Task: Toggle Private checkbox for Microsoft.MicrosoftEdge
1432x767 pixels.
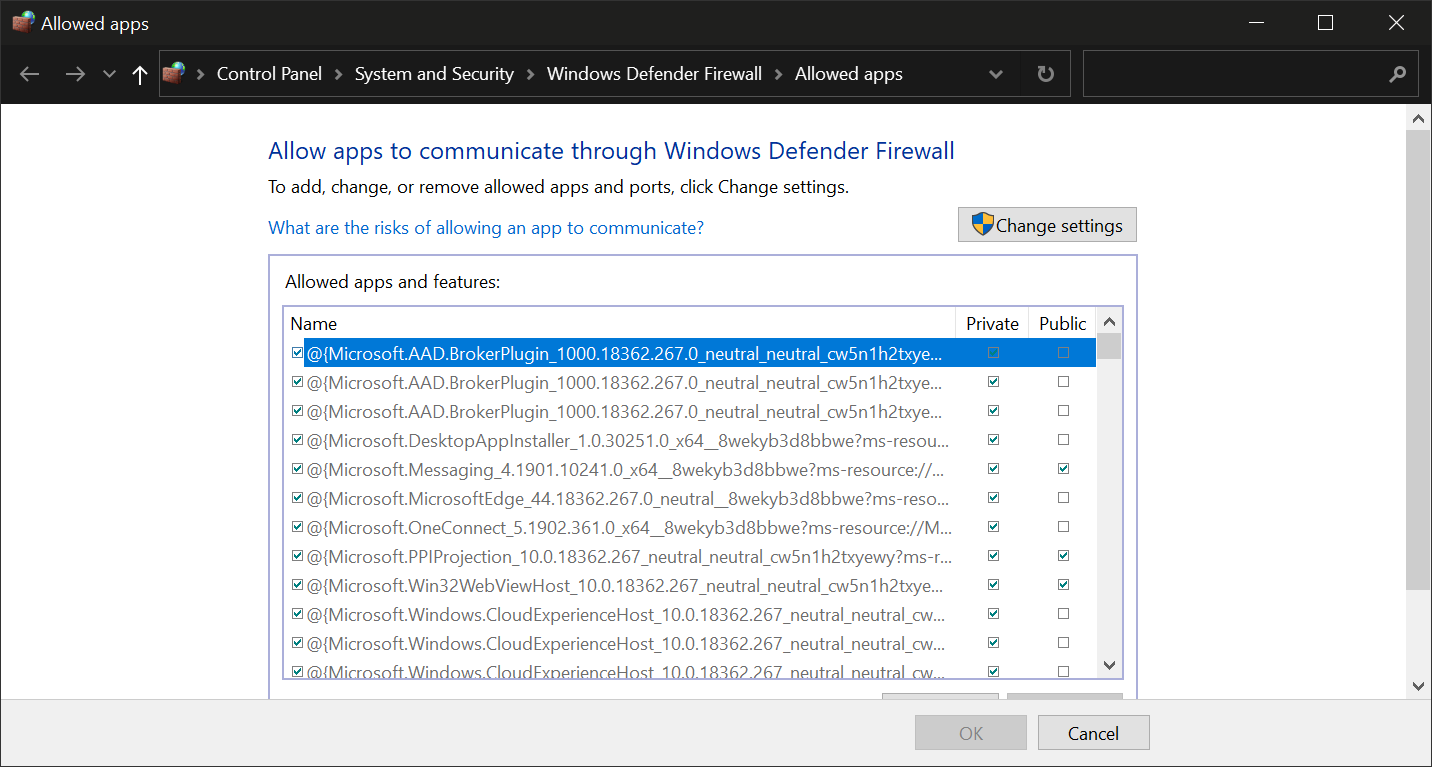Action: (993, 497)
